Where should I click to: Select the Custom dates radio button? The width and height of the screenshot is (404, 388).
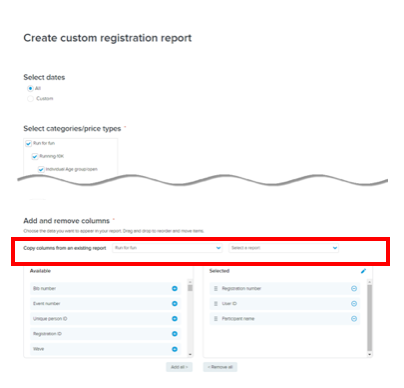coord(30,98)
